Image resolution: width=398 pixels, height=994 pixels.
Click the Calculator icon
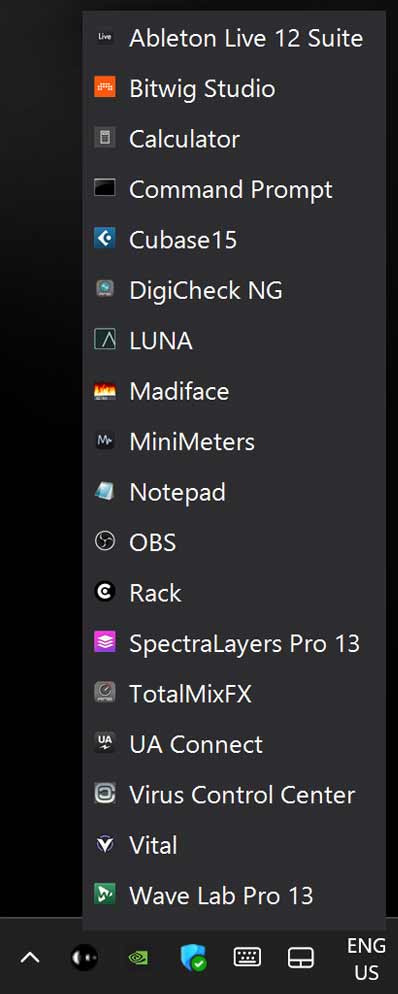point(105,138)
